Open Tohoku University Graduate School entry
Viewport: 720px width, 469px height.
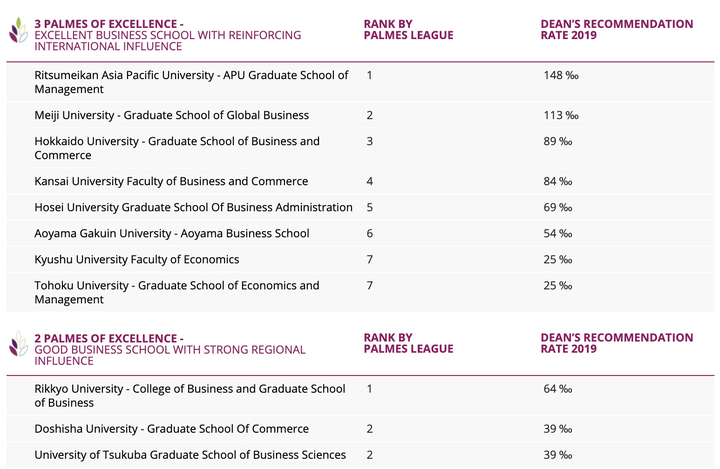click(177, 292)
